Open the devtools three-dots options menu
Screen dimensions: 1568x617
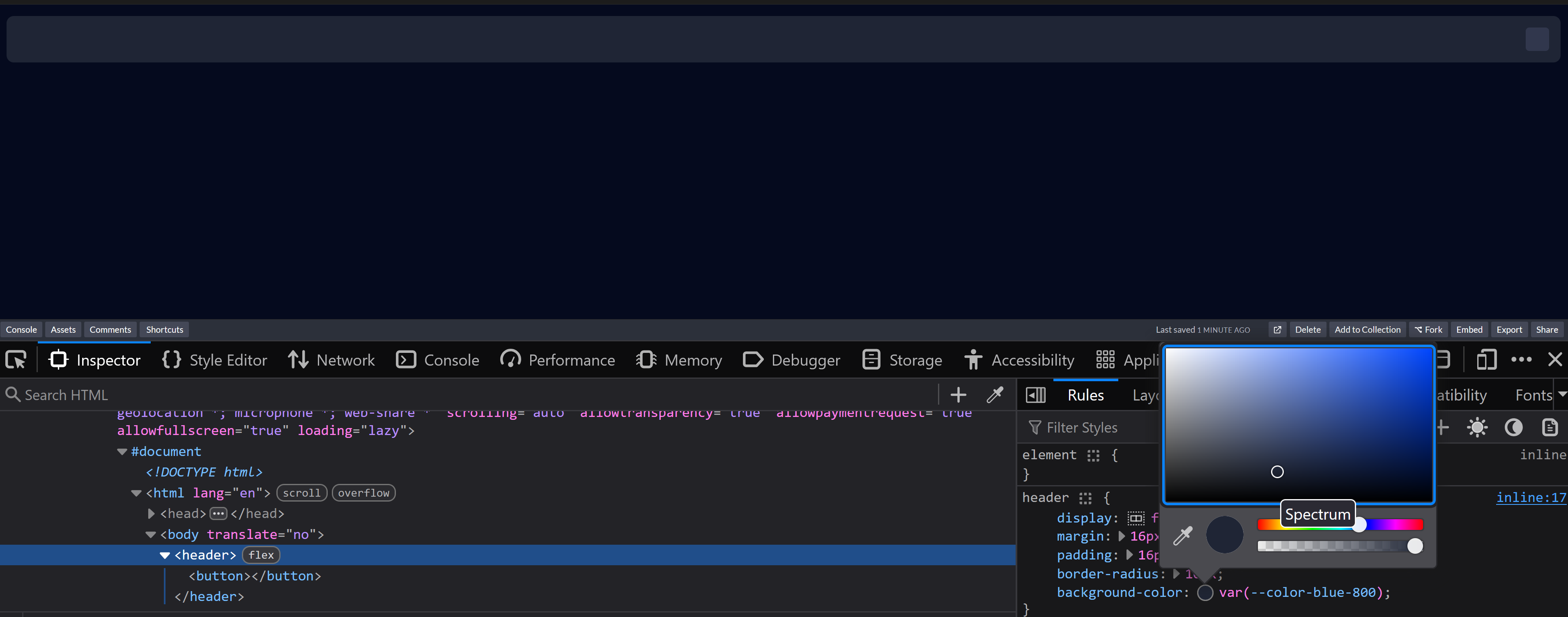point(1521,360)
